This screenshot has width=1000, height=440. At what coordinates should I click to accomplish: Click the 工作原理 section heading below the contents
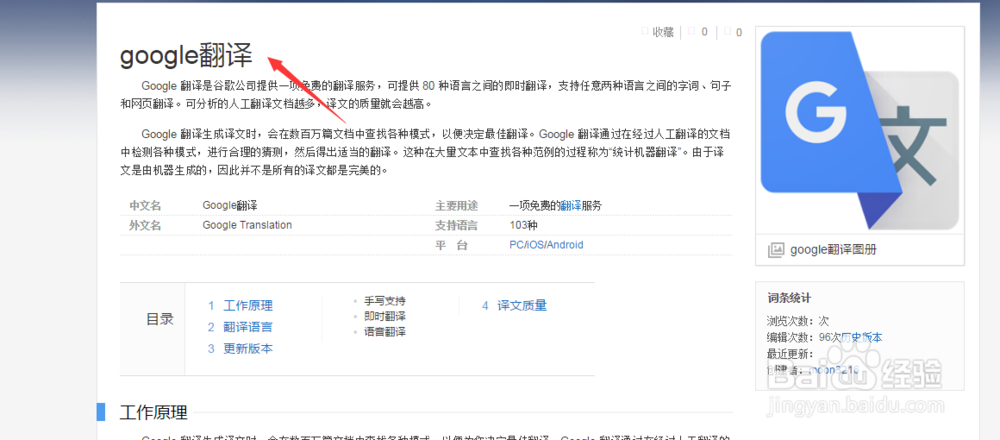pyautogui.click(x=153, y=413)
